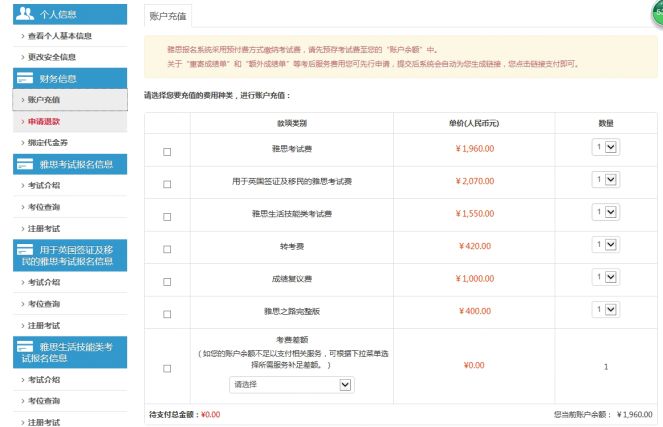Open quantity dropdown for 雅思之路完整版
Image resolution: width=663 pixels, height=427 pixels.
tap(606, 310)
